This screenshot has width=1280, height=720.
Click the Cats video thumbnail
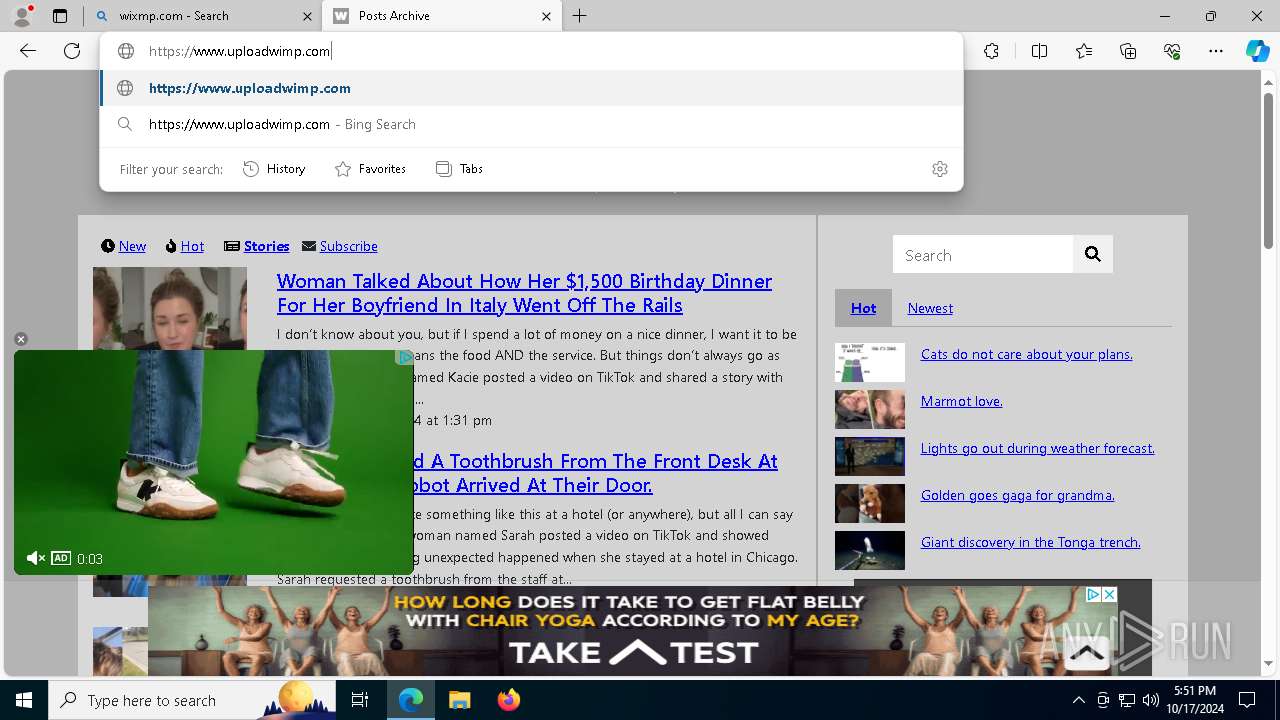click(x=870, y=363)
